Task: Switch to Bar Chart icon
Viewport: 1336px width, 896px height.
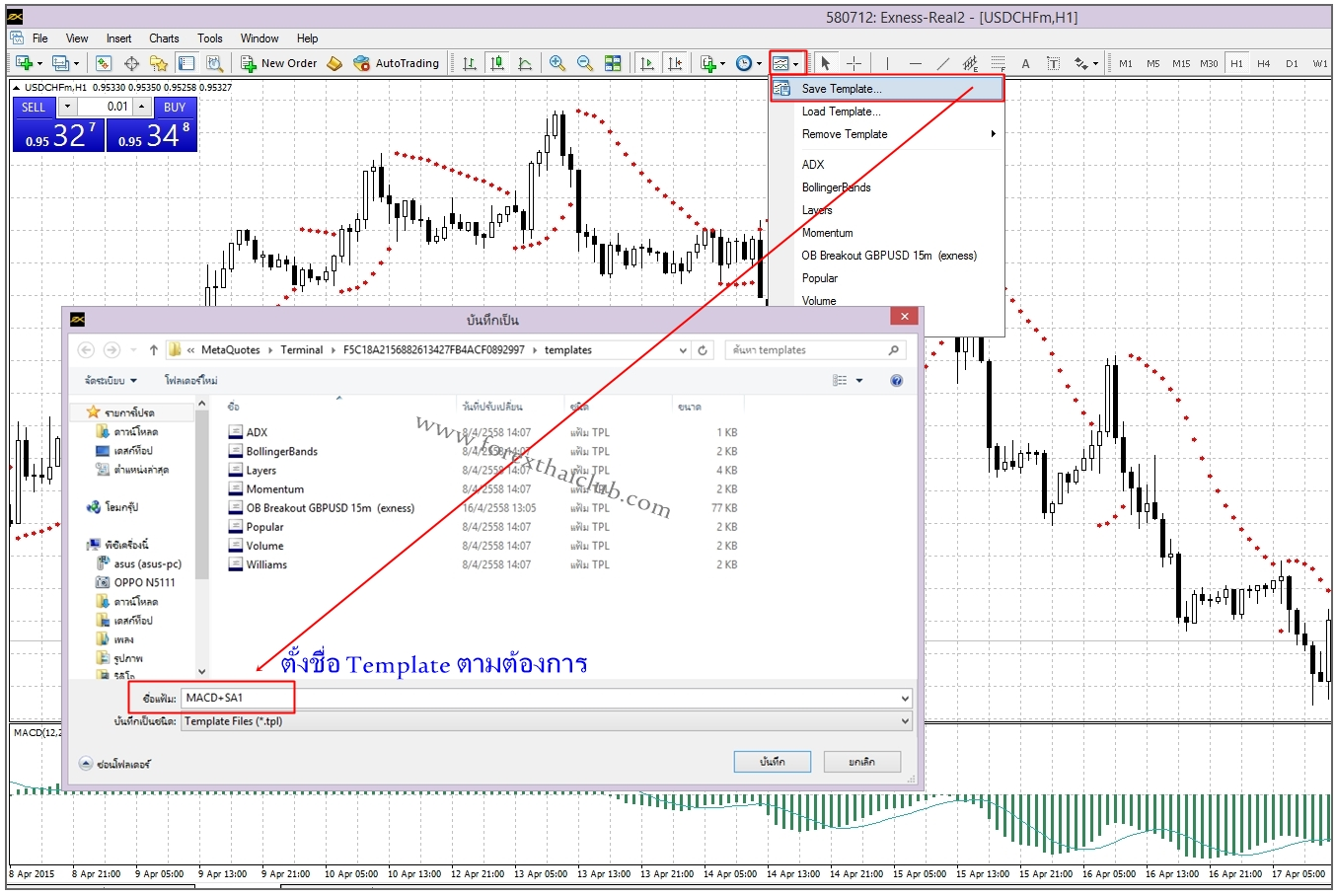Action: click(x=470, y=63)
